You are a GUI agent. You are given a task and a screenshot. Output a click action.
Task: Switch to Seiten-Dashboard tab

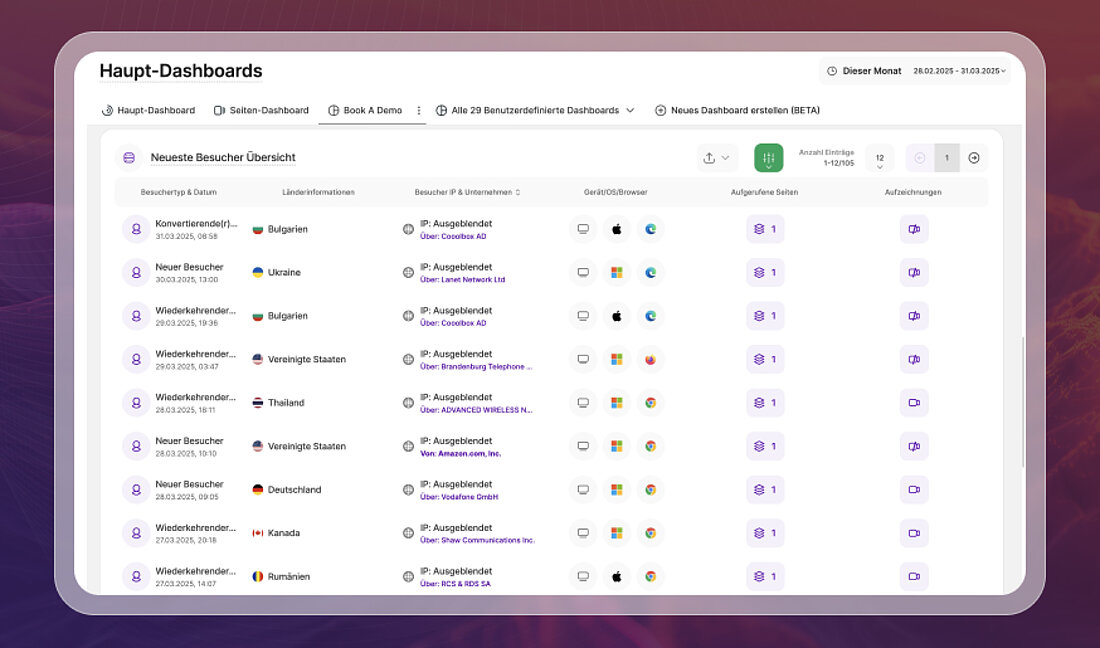click(x=261, y=111)
